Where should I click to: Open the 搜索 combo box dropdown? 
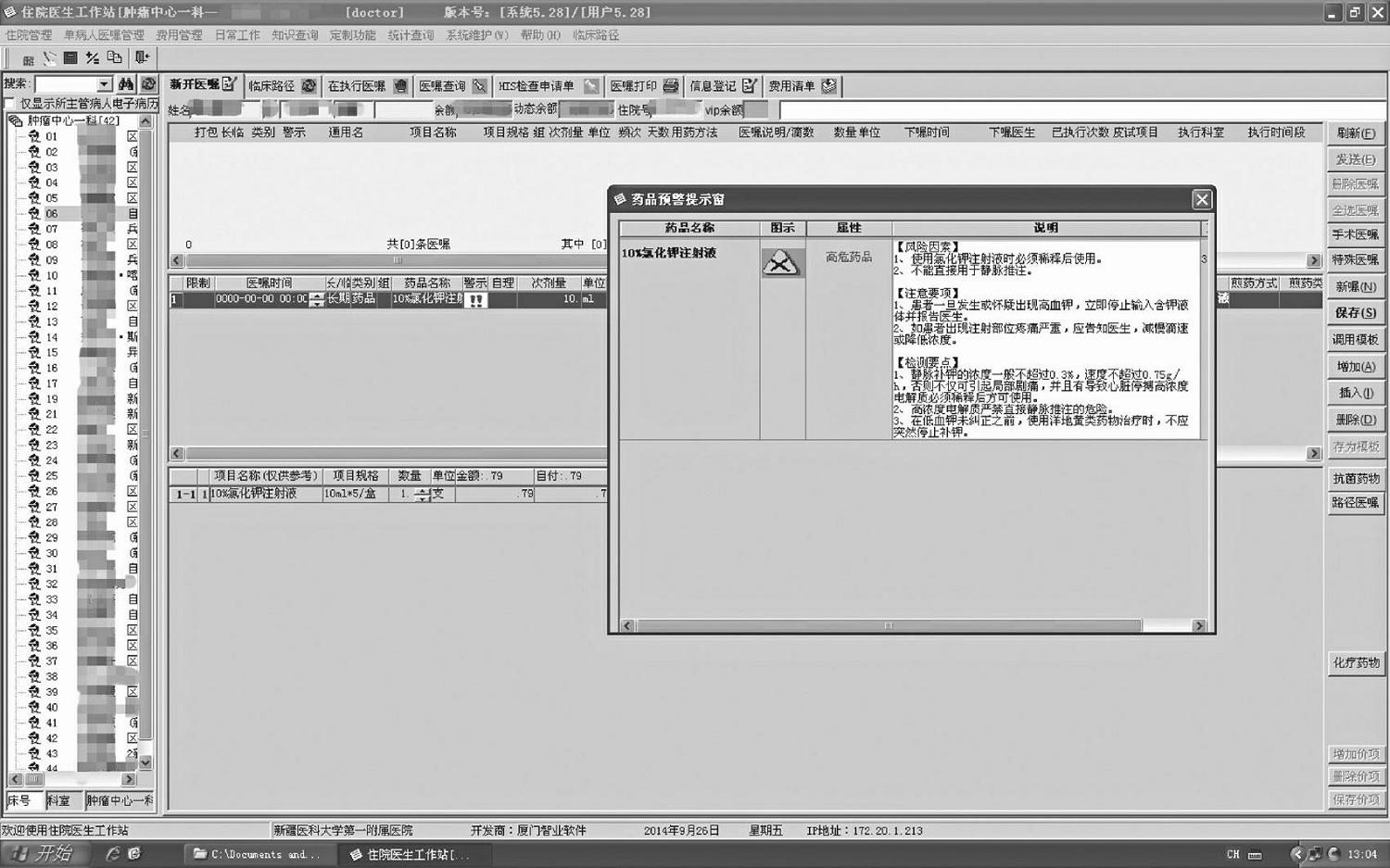105,84
